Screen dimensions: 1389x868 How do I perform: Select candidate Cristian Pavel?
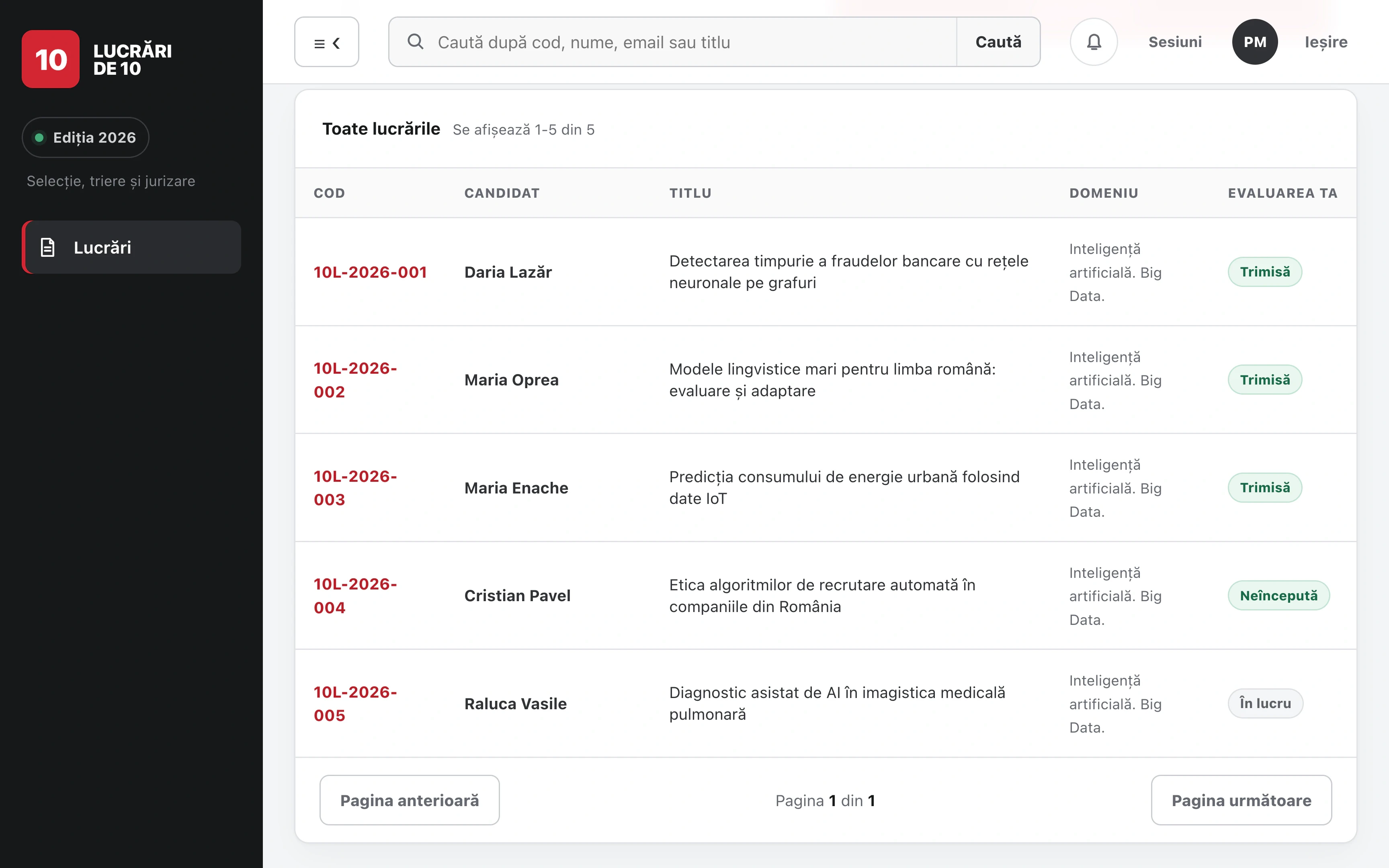click(517, 596)
